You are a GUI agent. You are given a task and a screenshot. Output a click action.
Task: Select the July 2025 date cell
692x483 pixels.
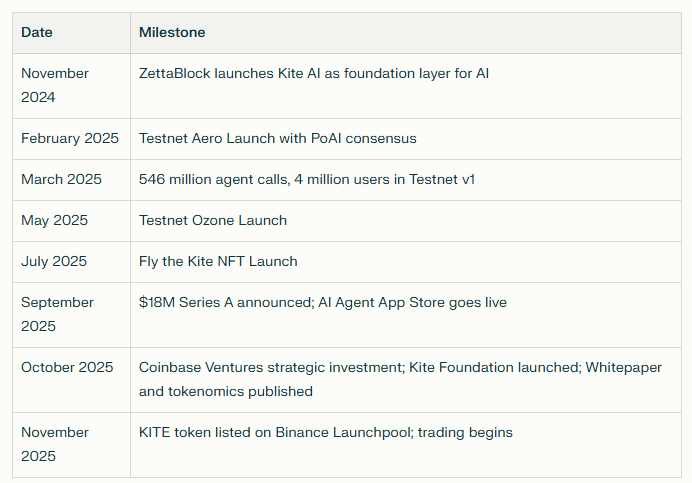pyautogui.click(x=54, y=262)
